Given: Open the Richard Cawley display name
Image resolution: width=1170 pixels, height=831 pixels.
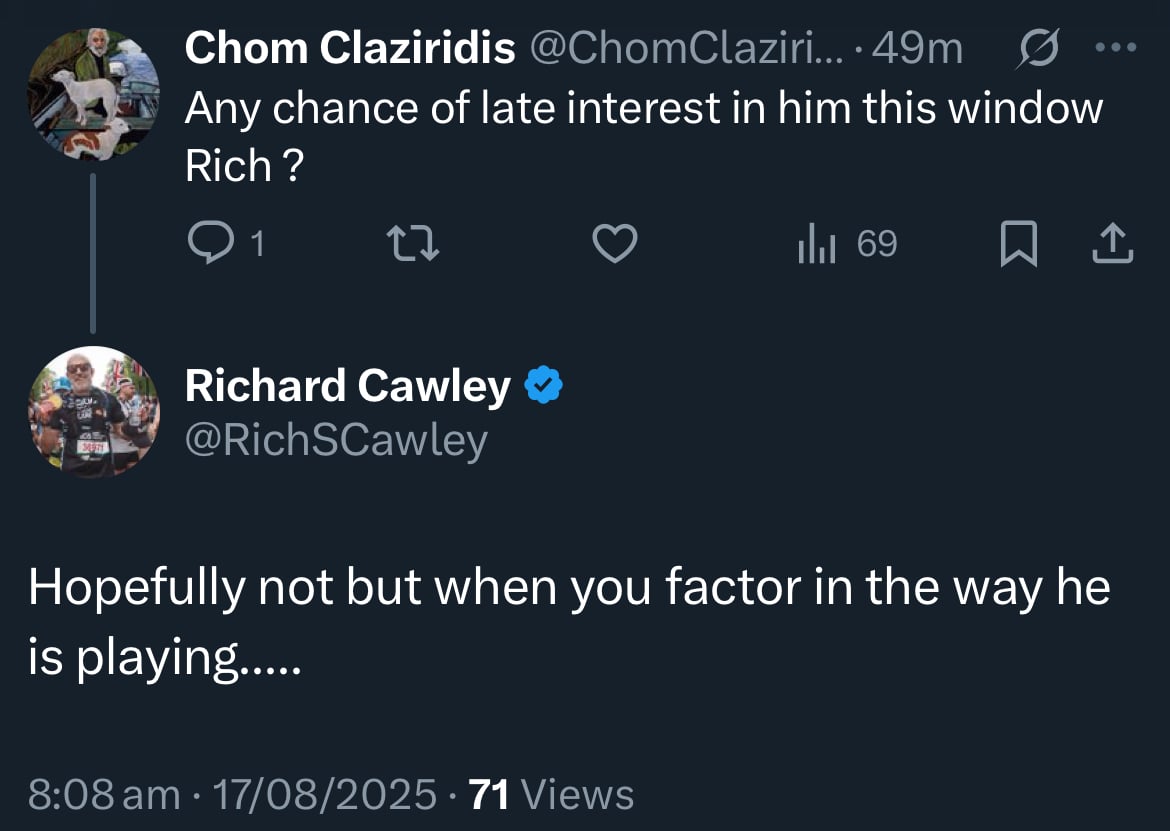Looking at the screenshot, I should 348,386.
